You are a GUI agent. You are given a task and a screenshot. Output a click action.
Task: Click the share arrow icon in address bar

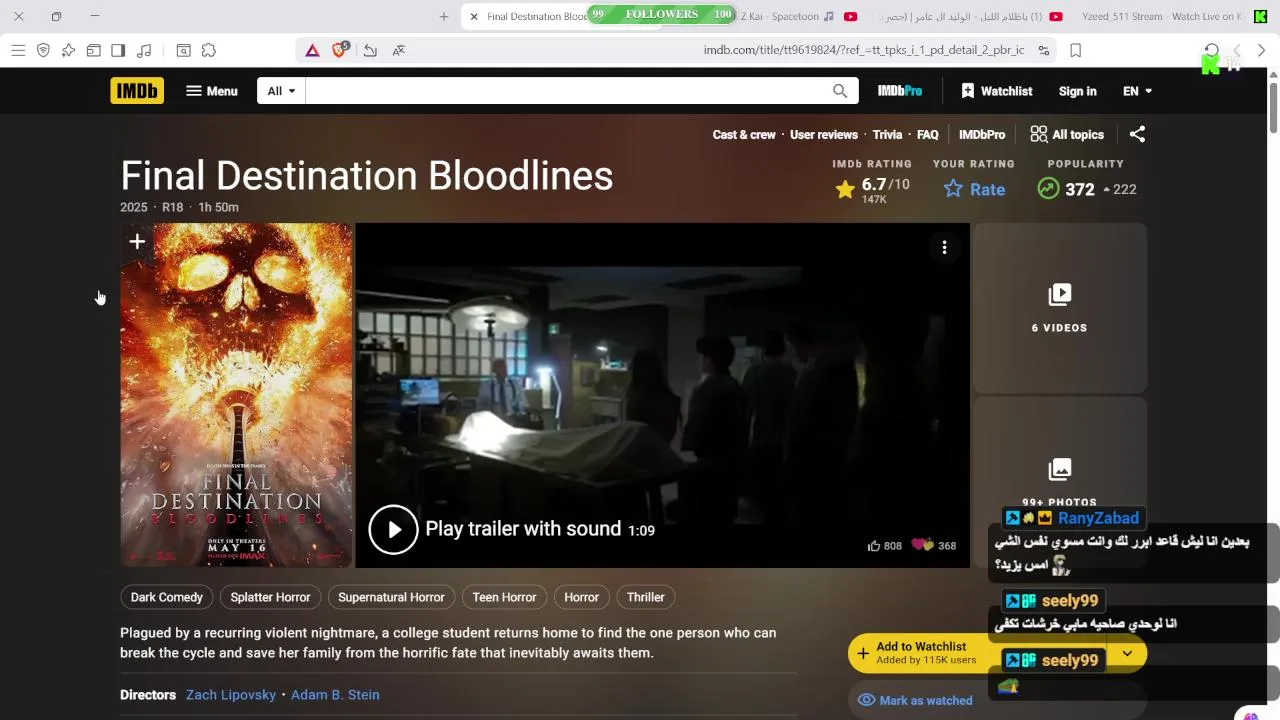[x=370, y=50]
